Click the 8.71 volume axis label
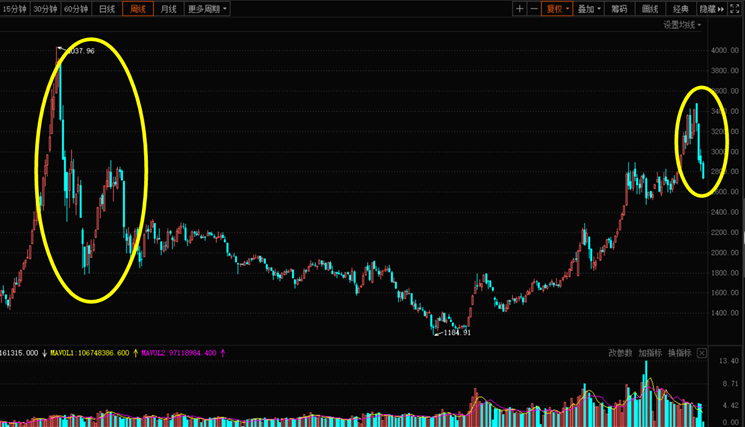Viewport: 745px width, 427px height. pyautogui.click(x=731, y=383)
